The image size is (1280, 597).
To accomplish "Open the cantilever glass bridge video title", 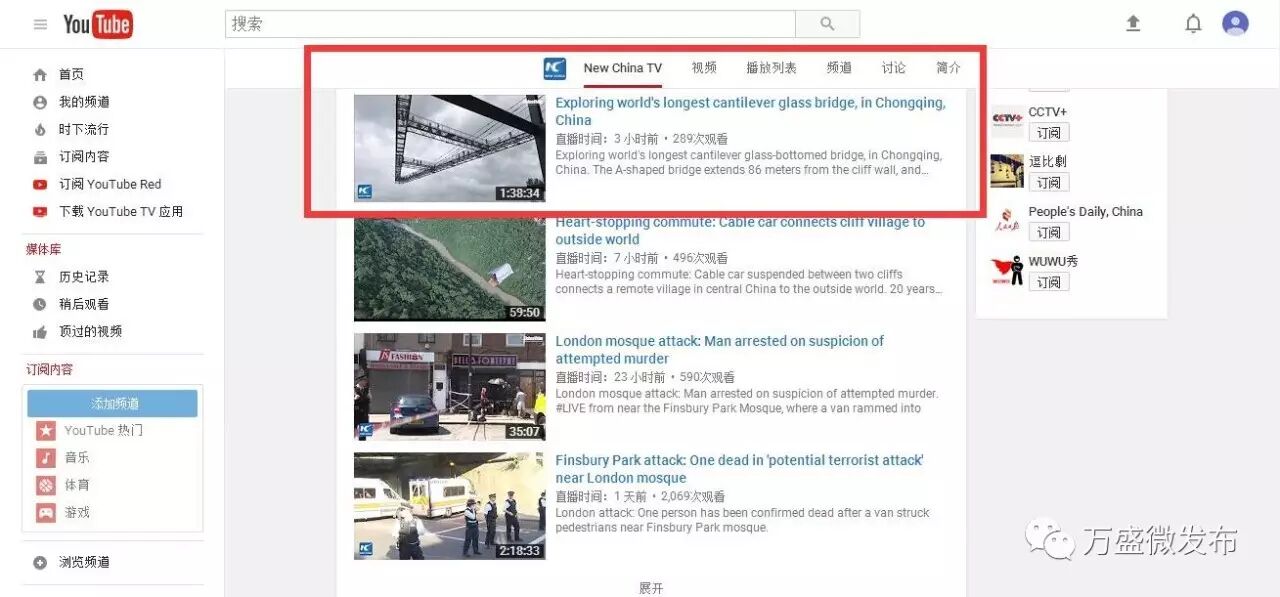I will click(x=750, y=111).
